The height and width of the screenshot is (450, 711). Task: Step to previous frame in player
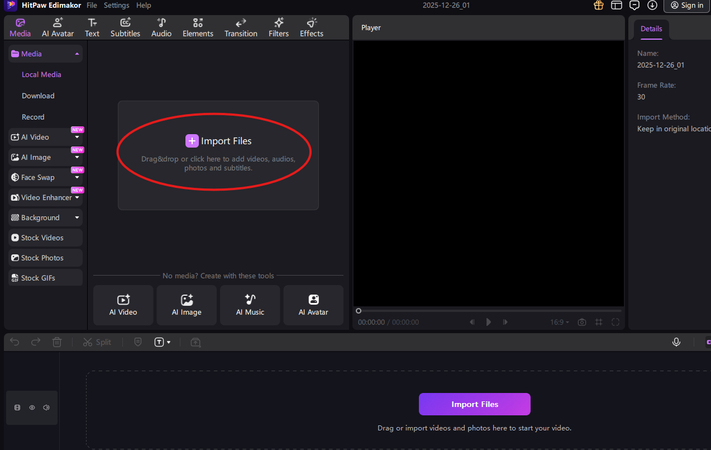(x=472, y=322)
